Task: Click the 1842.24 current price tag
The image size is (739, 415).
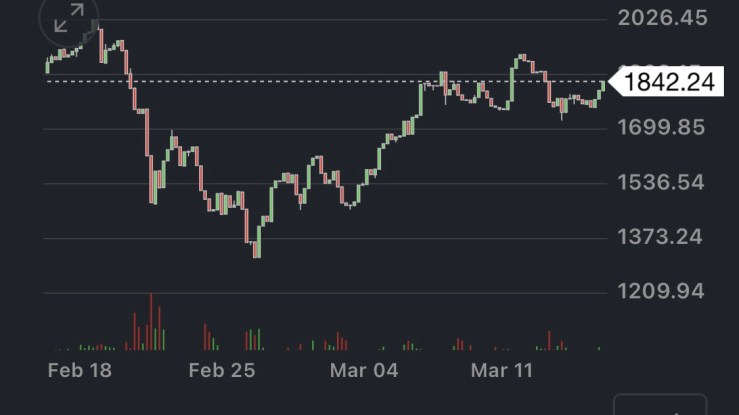Action: coord(669,82)
